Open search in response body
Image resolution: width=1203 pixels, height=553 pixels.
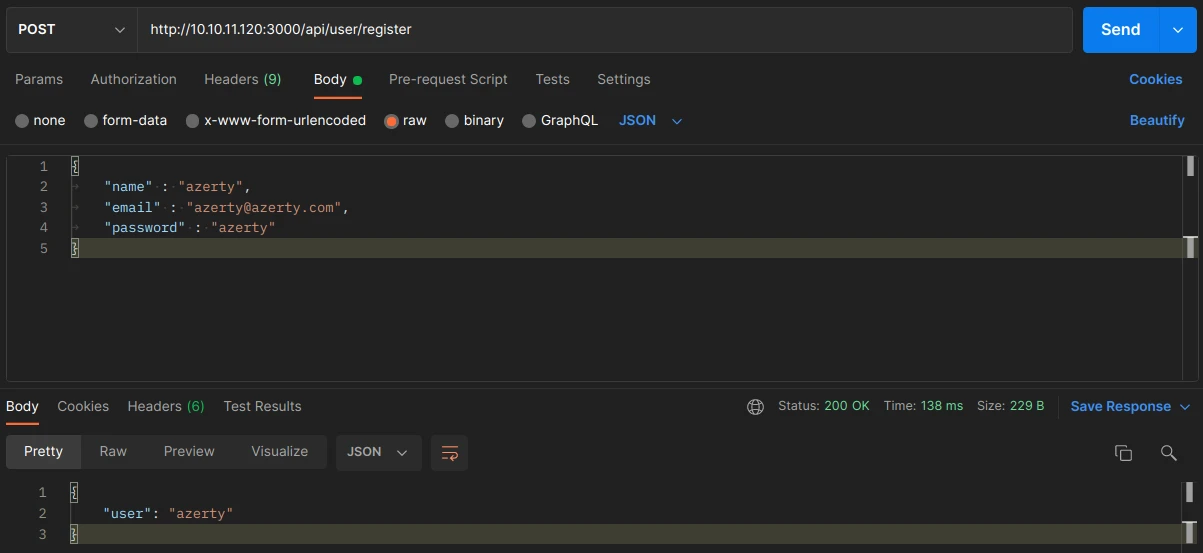tap(1168, 453)
